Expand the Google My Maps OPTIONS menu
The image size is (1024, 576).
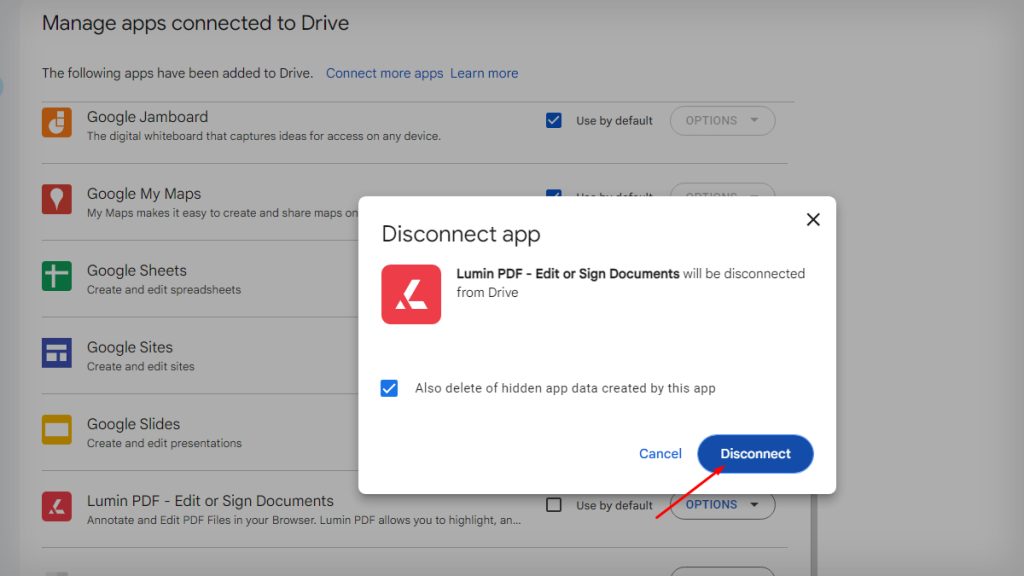[722, 196]
